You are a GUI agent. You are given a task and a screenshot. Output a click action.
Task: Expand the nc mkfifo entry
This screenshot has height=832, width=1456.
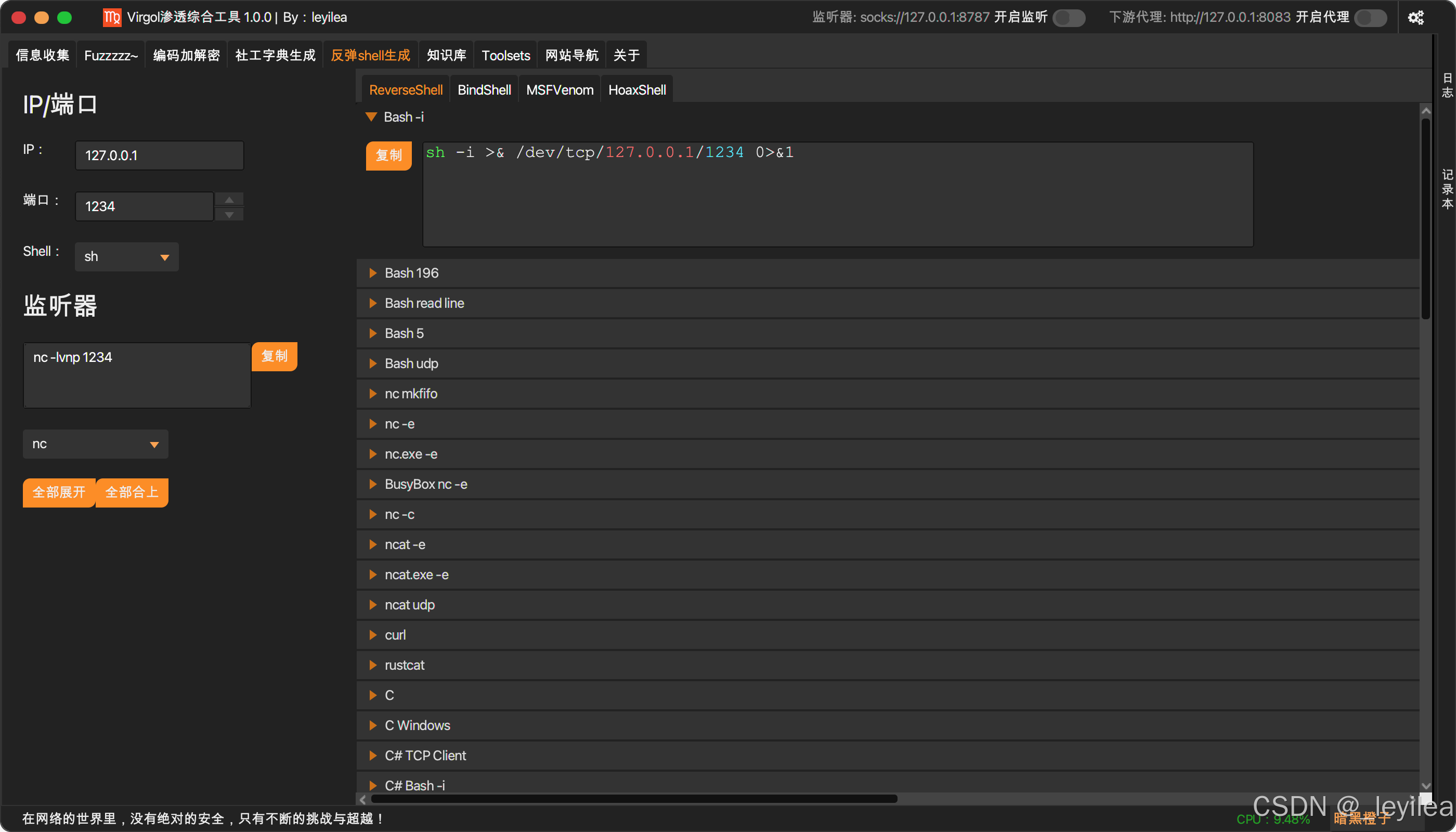point(410,394)
